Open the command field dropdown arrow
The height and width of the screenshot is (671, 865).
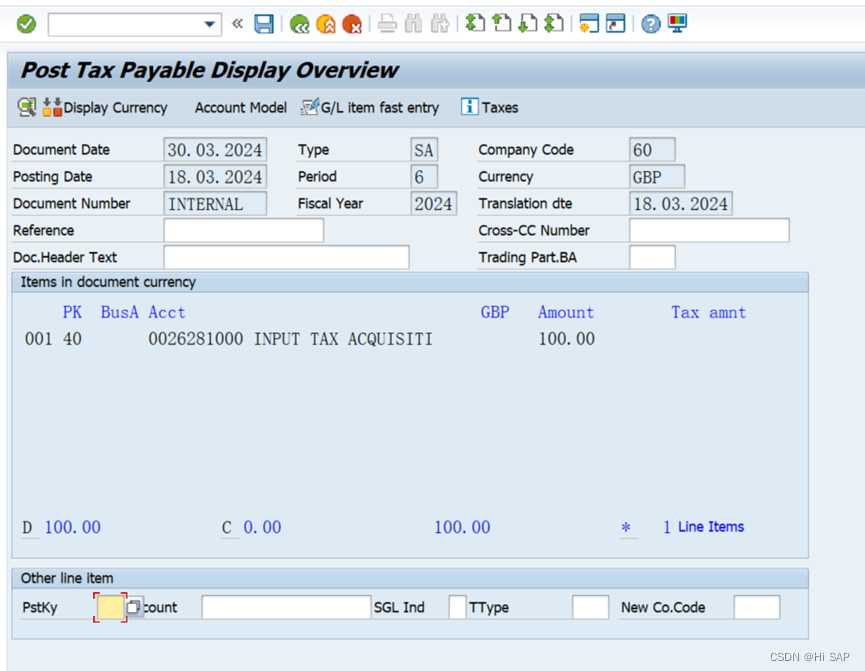click(x=207, y=24)
